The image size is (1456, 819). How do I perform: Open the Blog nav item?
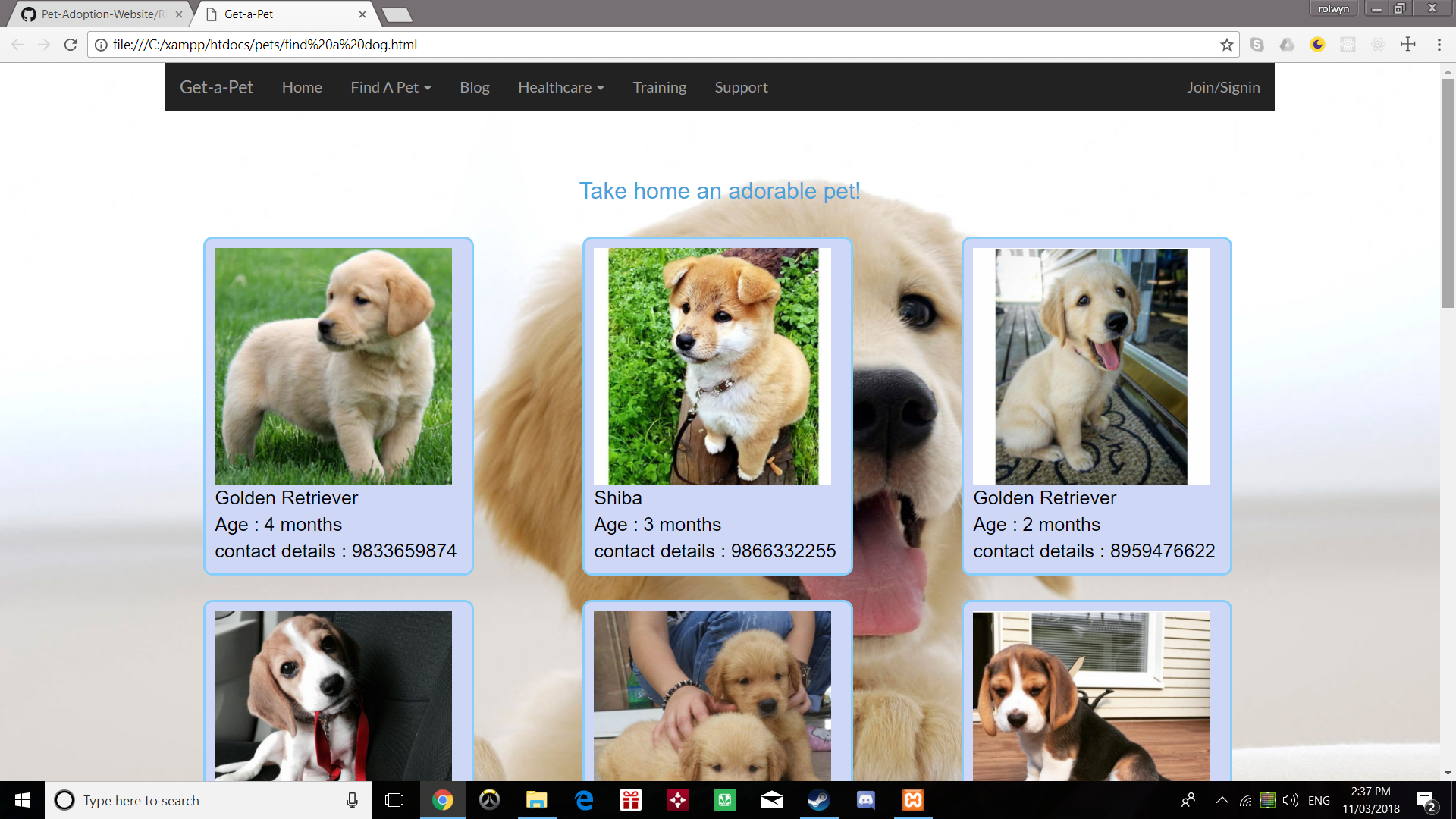point(475,87)
